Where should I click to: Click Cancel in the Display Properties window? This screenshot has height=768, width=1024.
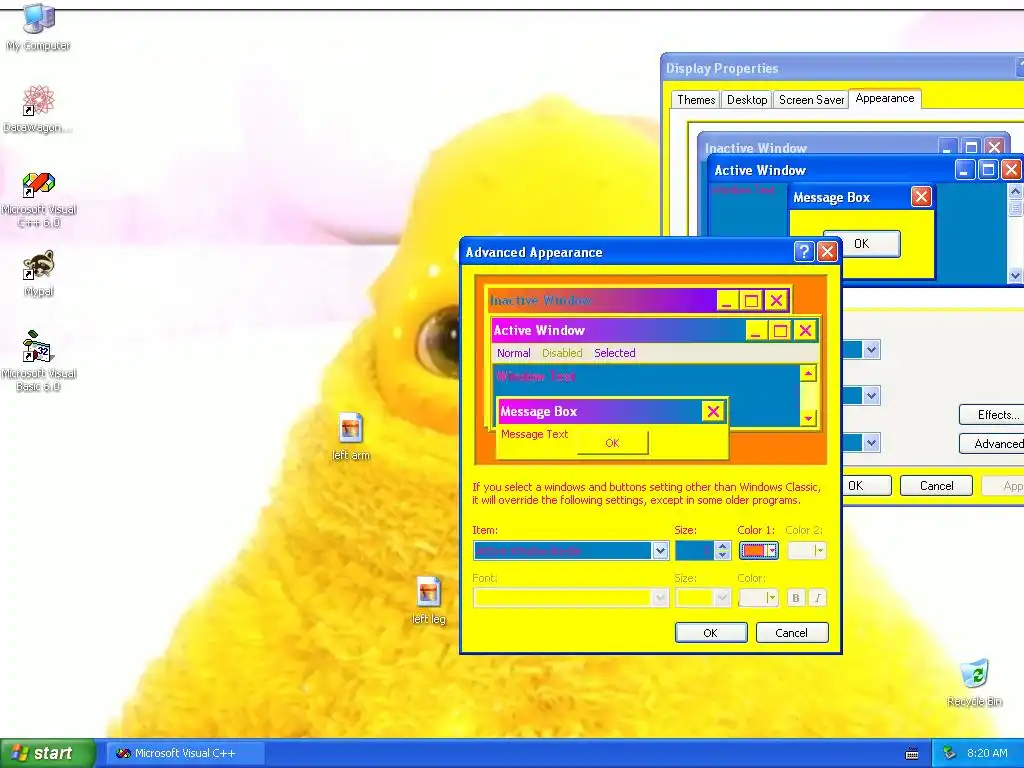click(x=936, y=486)
